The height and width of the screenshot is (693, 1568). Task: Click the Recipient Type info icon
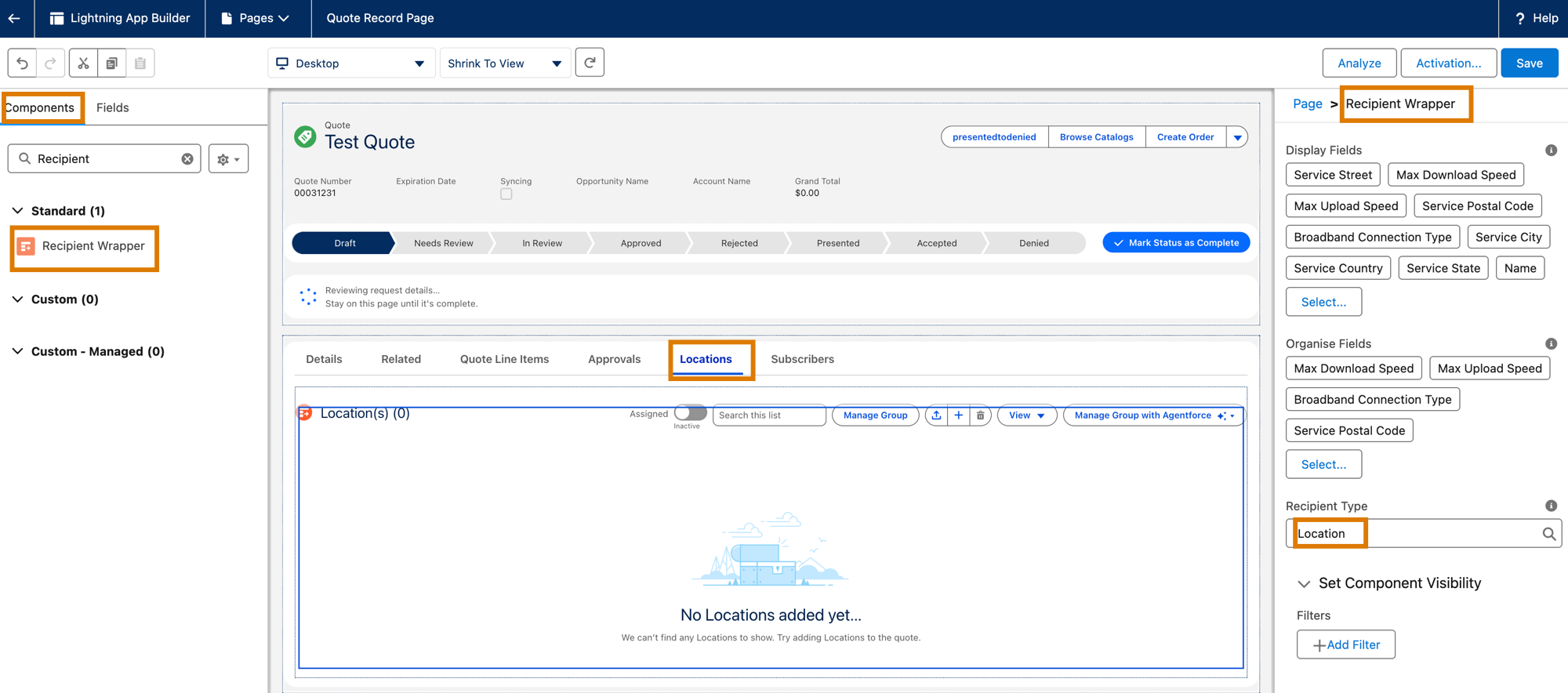click(1551, 506)
